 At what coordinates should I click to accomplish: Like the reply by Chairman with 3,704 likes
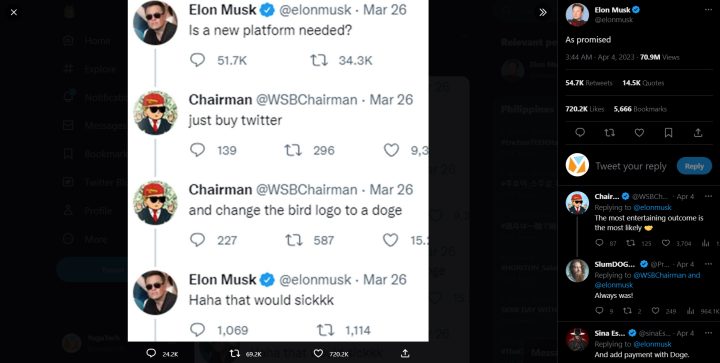point(666,243)
